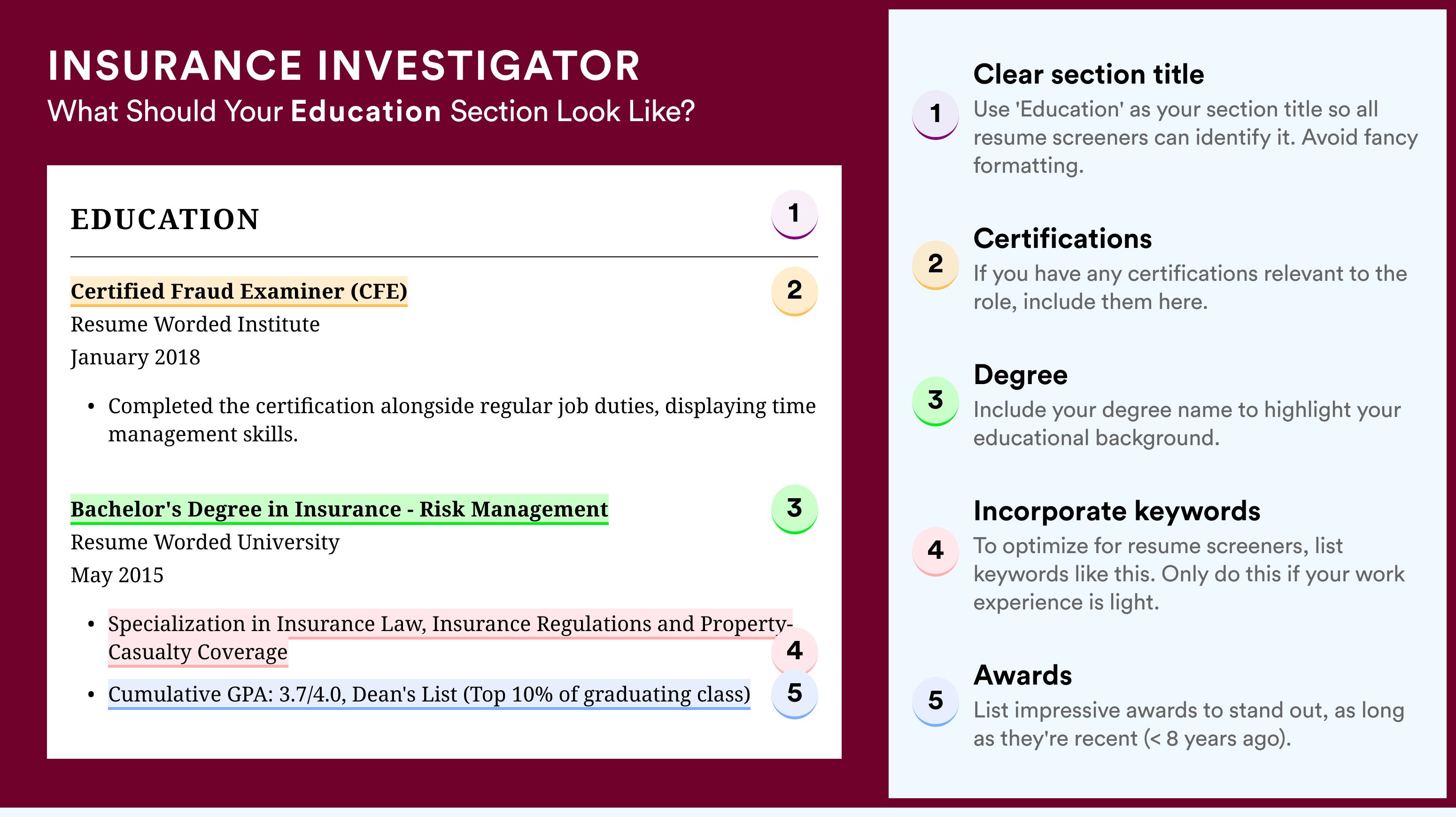Select the Bachelor's Degree in Insurance highlighted line
The width and height of the screenshot is (1456, 817).
(339, 509)
